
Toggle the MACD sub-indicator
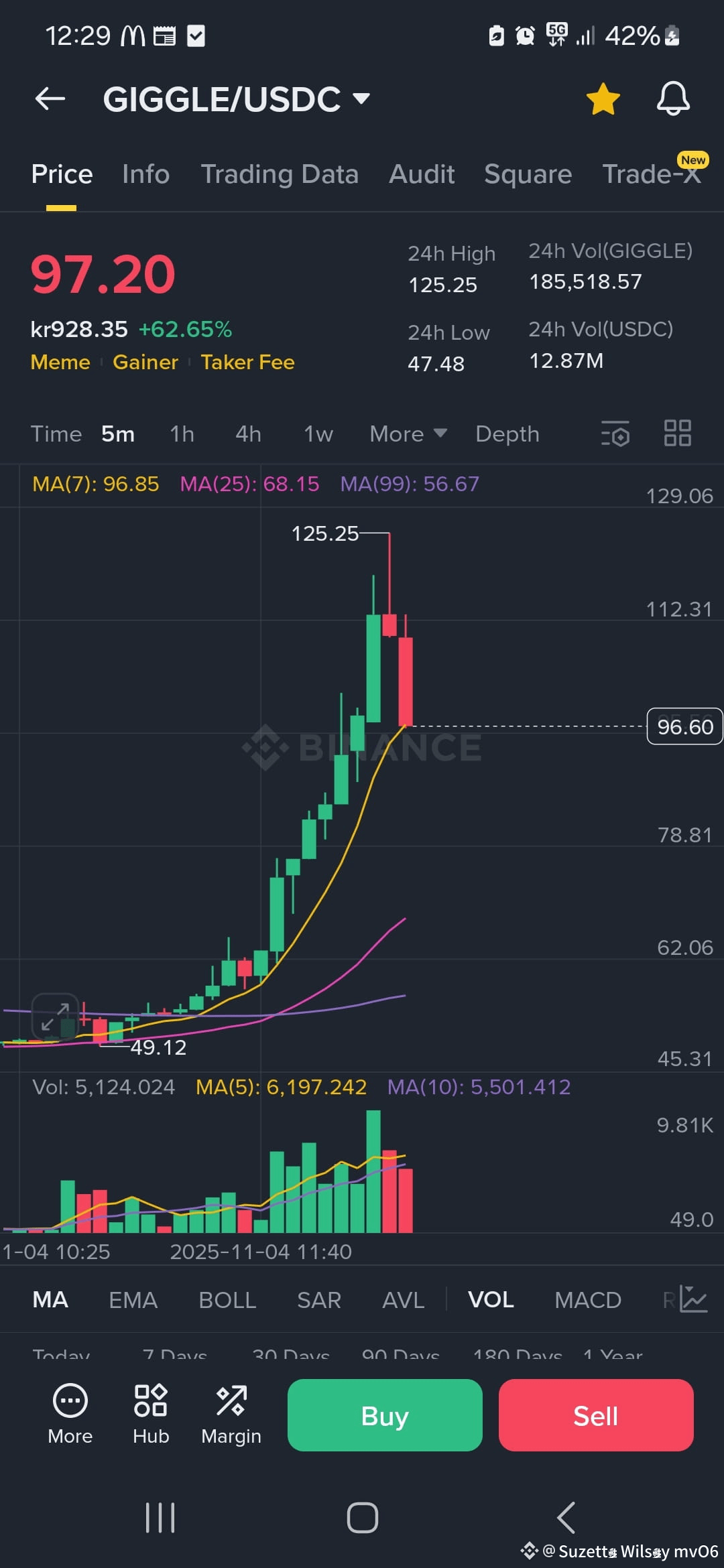point(588,1300)
